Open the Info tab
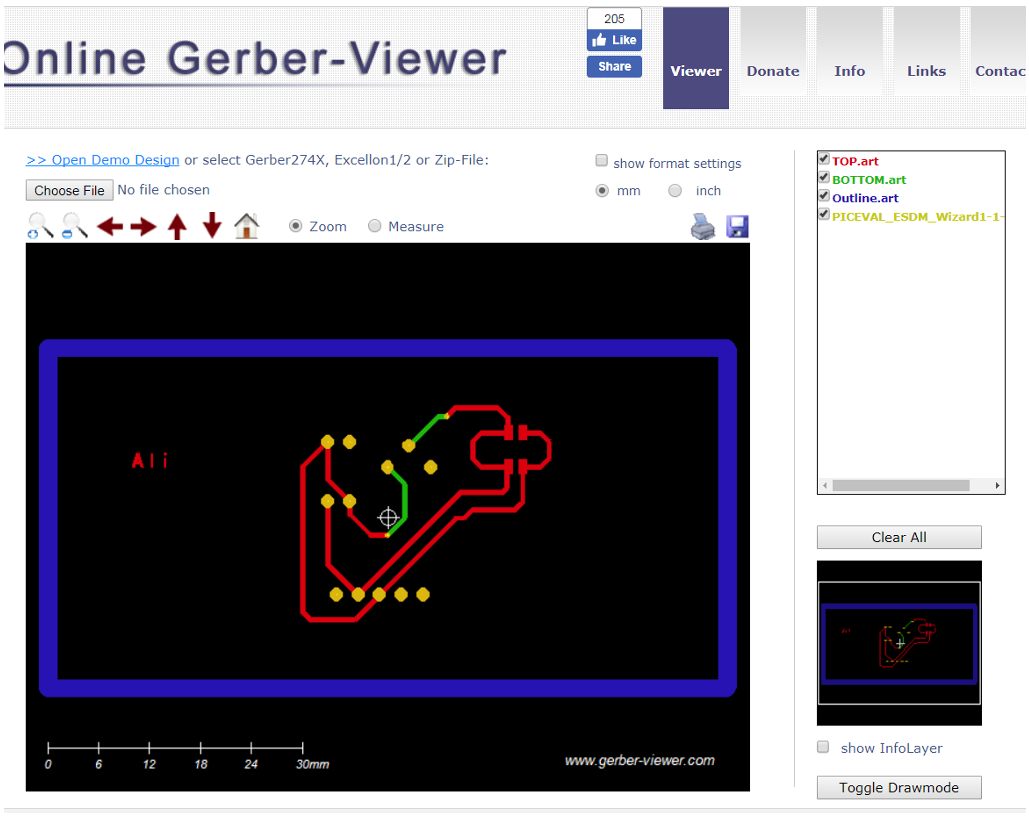This screenshot has height=816, width=1029. 850,71
